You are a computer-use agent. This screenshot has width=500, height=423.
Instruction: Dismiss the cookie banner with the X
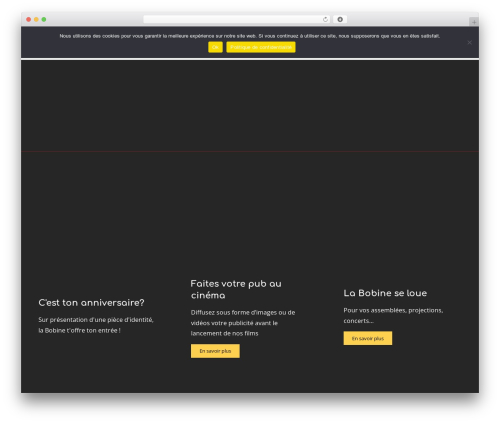469,42
